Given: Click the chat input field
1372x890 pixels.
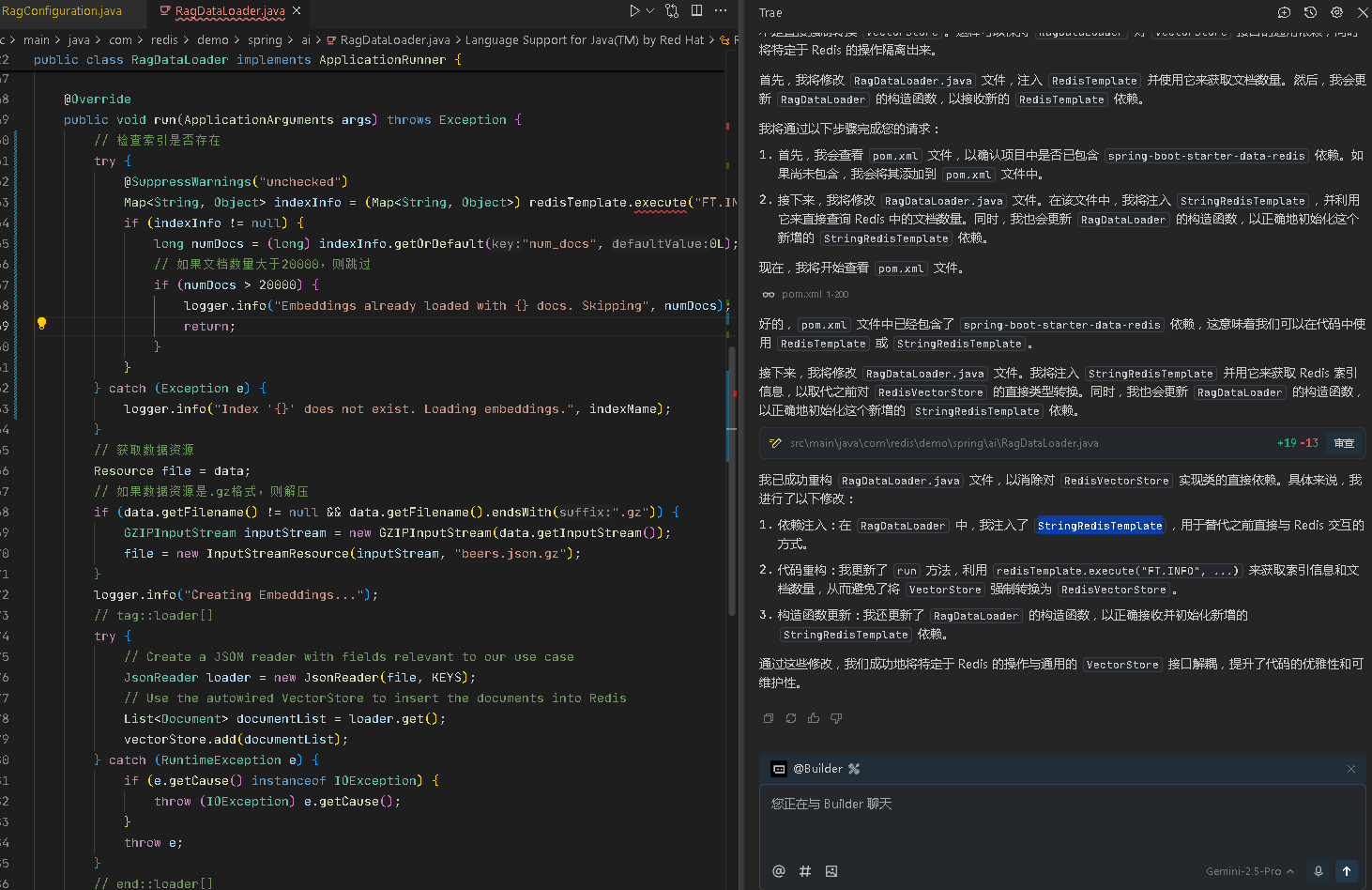Looking at the screenshot, I should pos(1060,817).
